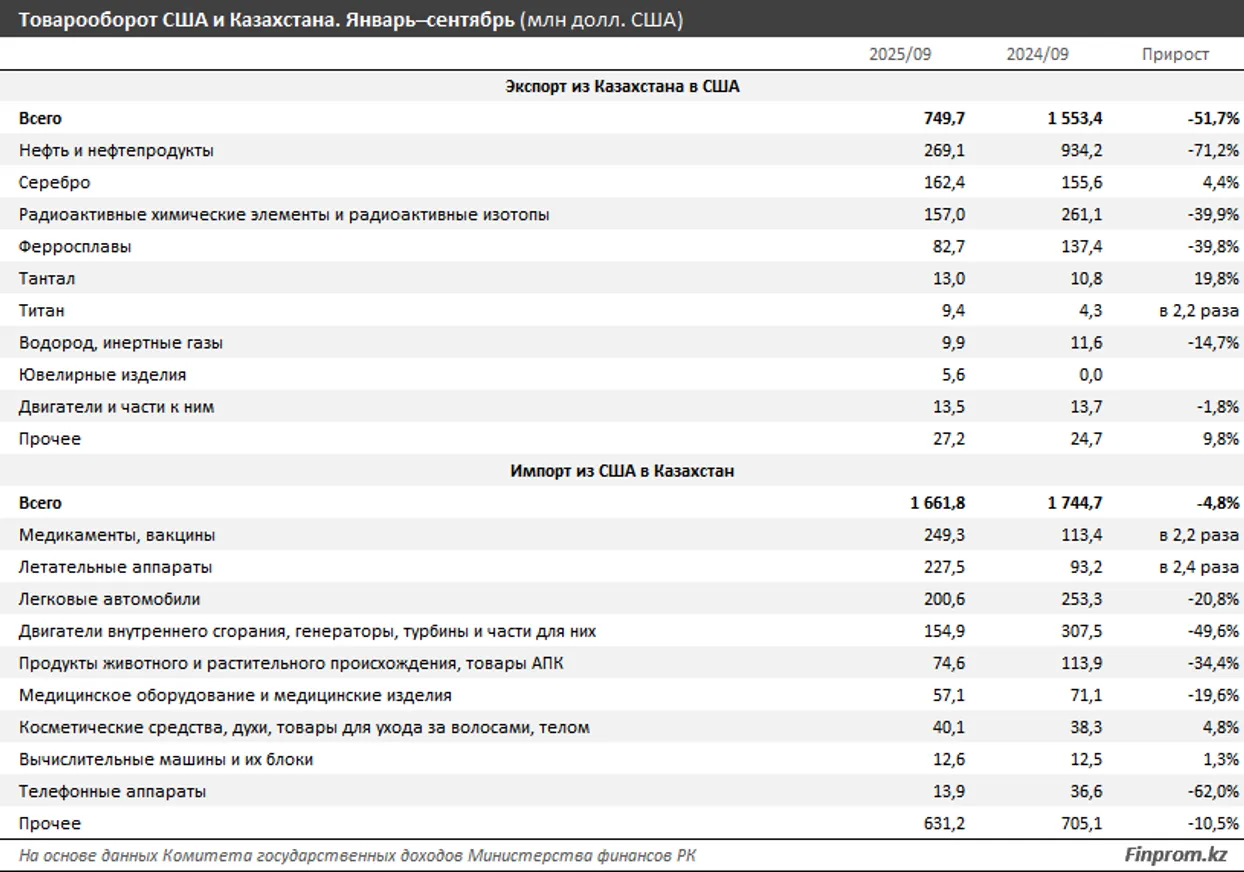The height and width of the screenshot is (872, 1244).
Task: Click the Ферросплавы row label
Action: (75, 247)
